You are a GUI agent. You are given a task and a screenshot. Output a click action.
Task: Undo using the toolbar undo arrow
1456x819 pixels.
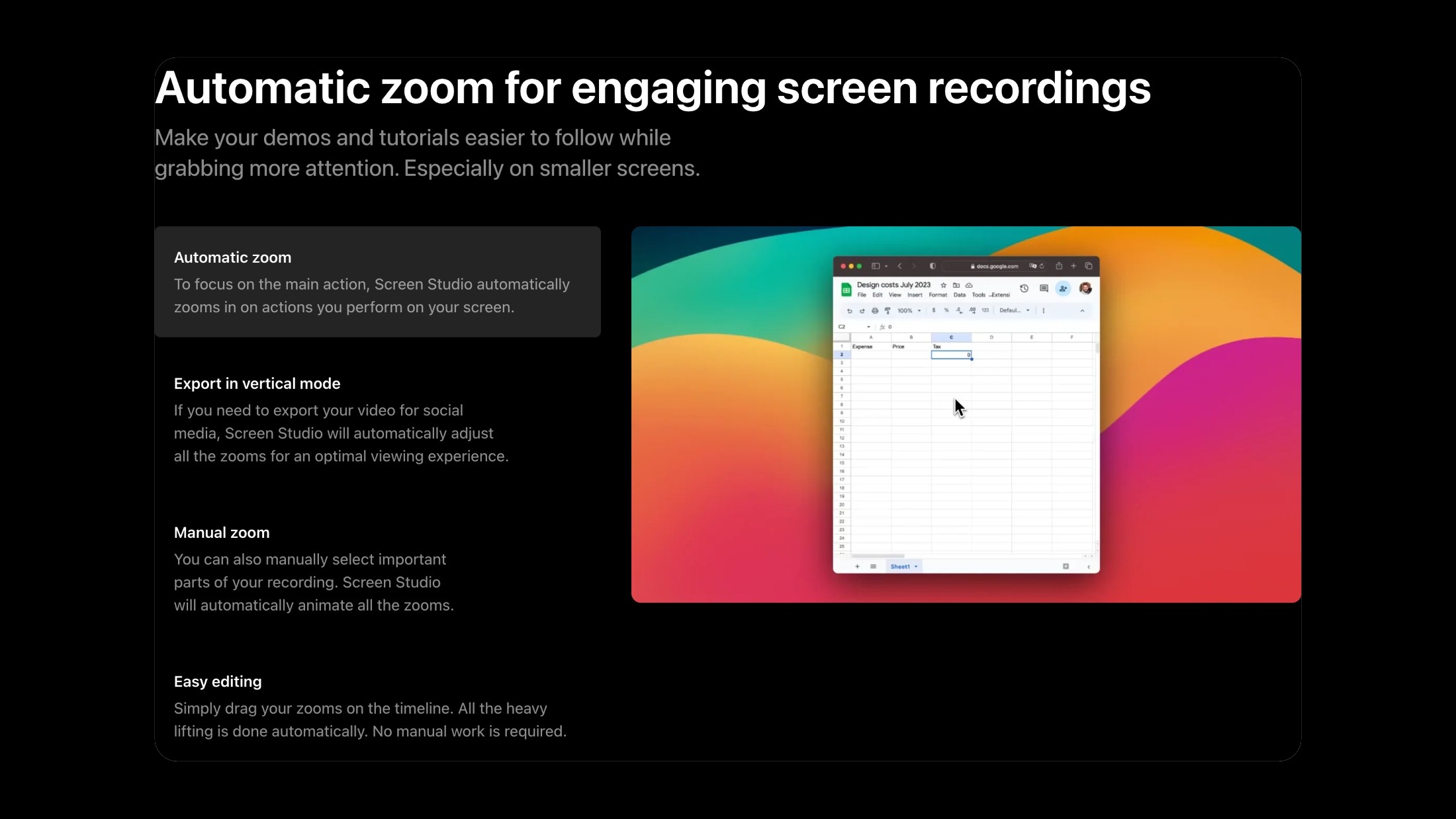tap(849, 310)
